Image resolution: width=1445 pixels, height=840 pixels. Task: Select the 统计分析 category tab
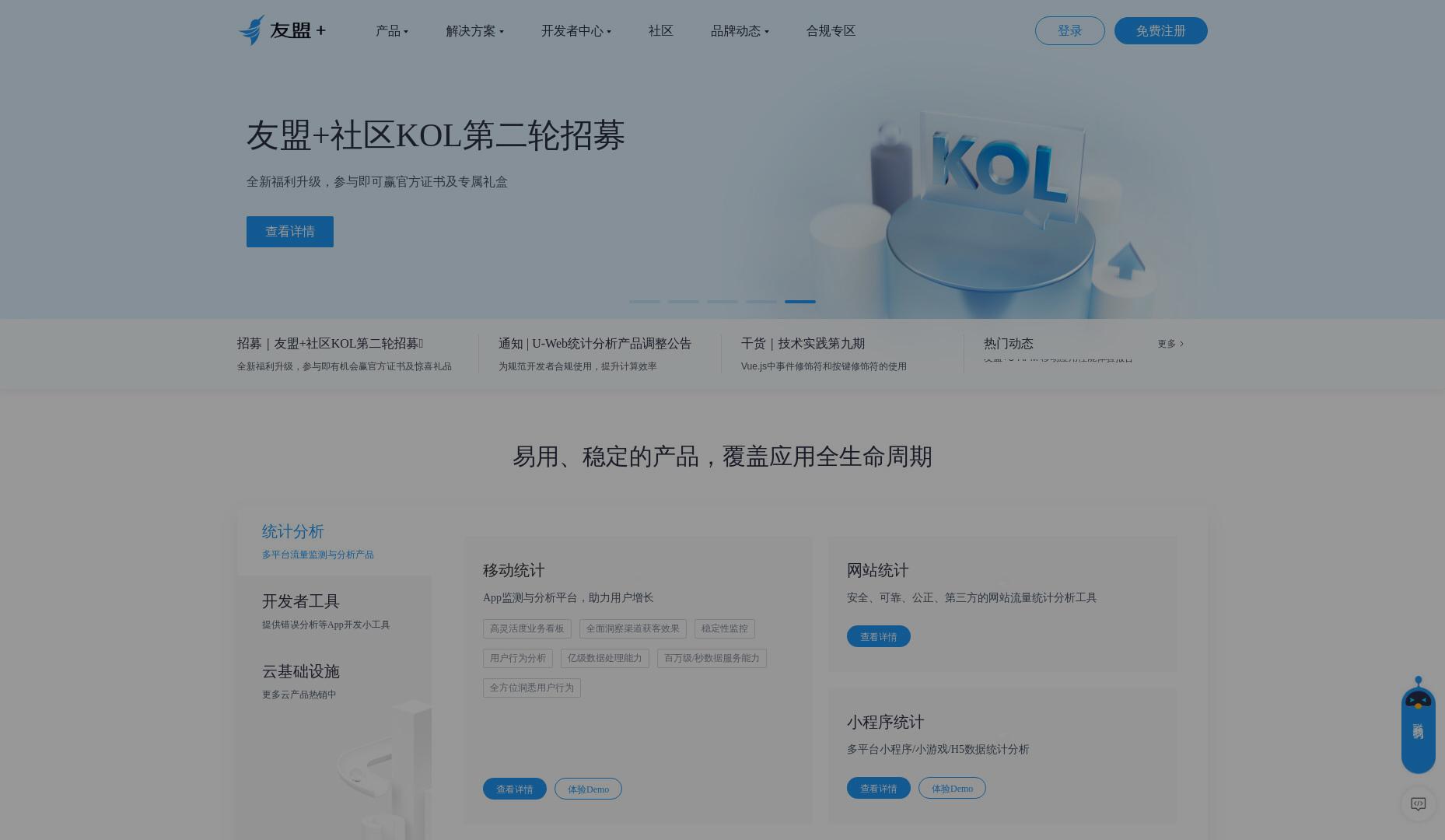pos(334,541)
